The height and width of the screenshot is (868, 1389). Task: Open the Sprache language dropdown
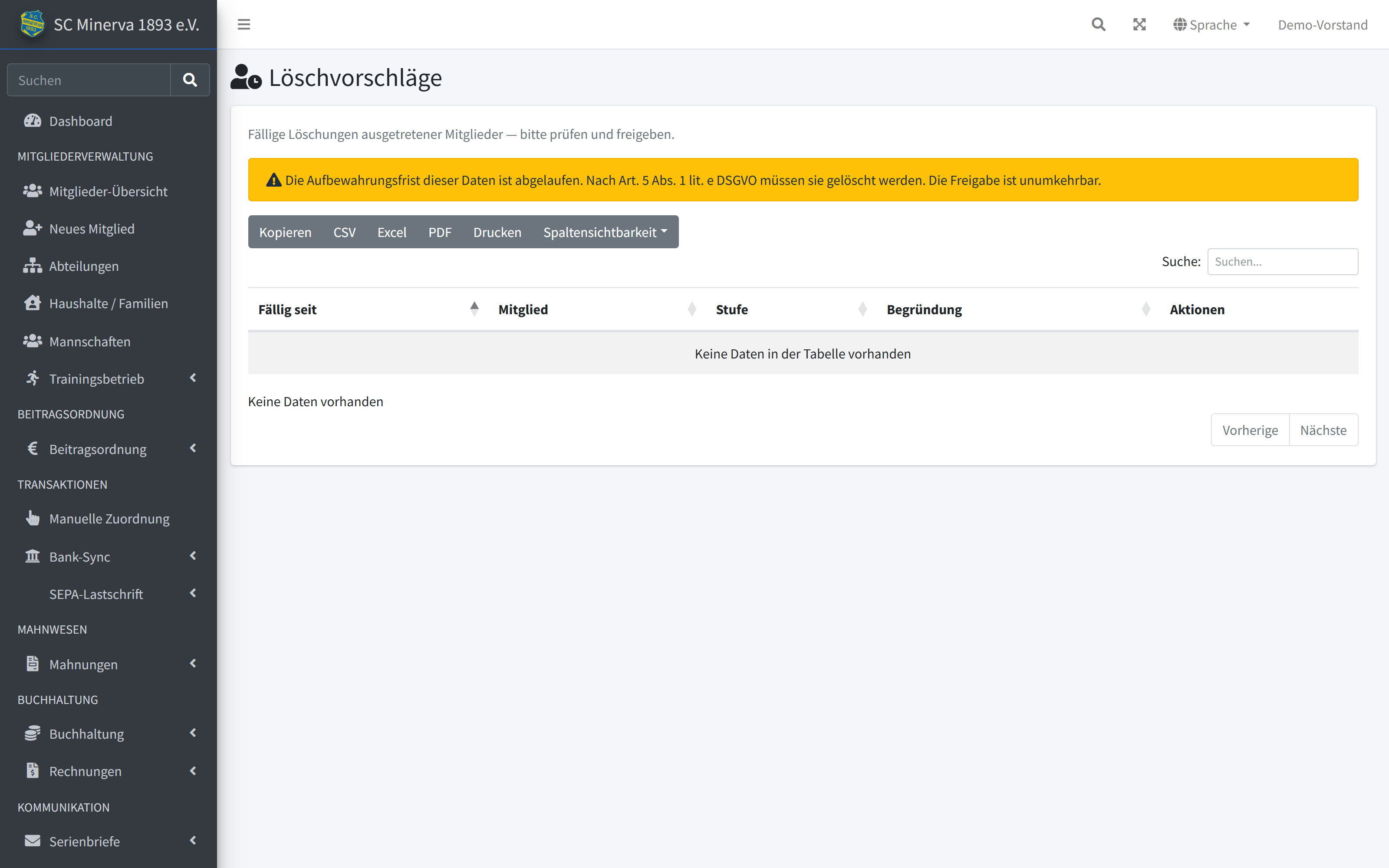click(1211, 25)
